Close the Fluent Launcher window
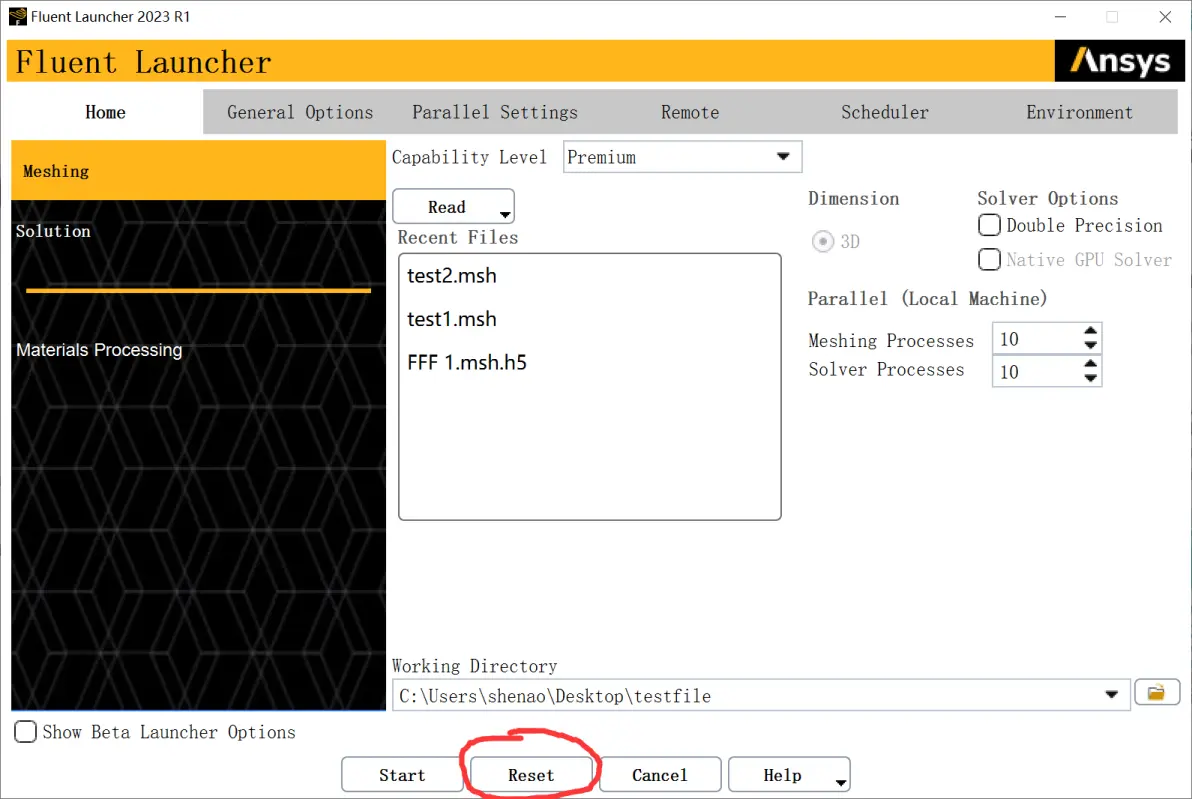This screenshot has width=1192, height=799. (1165, 17)
